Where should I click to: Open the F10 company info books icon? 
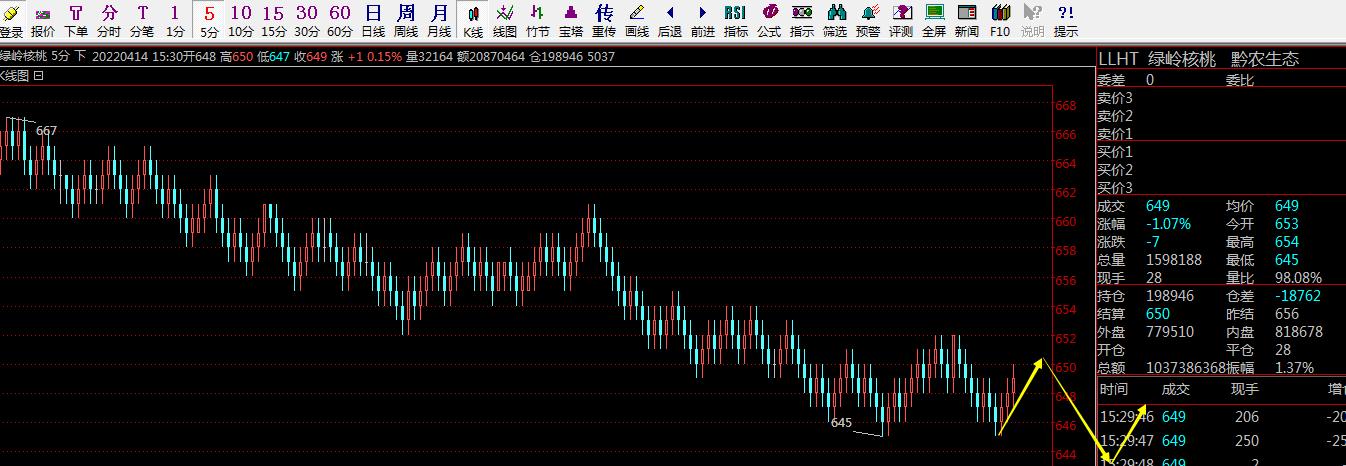[1000, 20]
